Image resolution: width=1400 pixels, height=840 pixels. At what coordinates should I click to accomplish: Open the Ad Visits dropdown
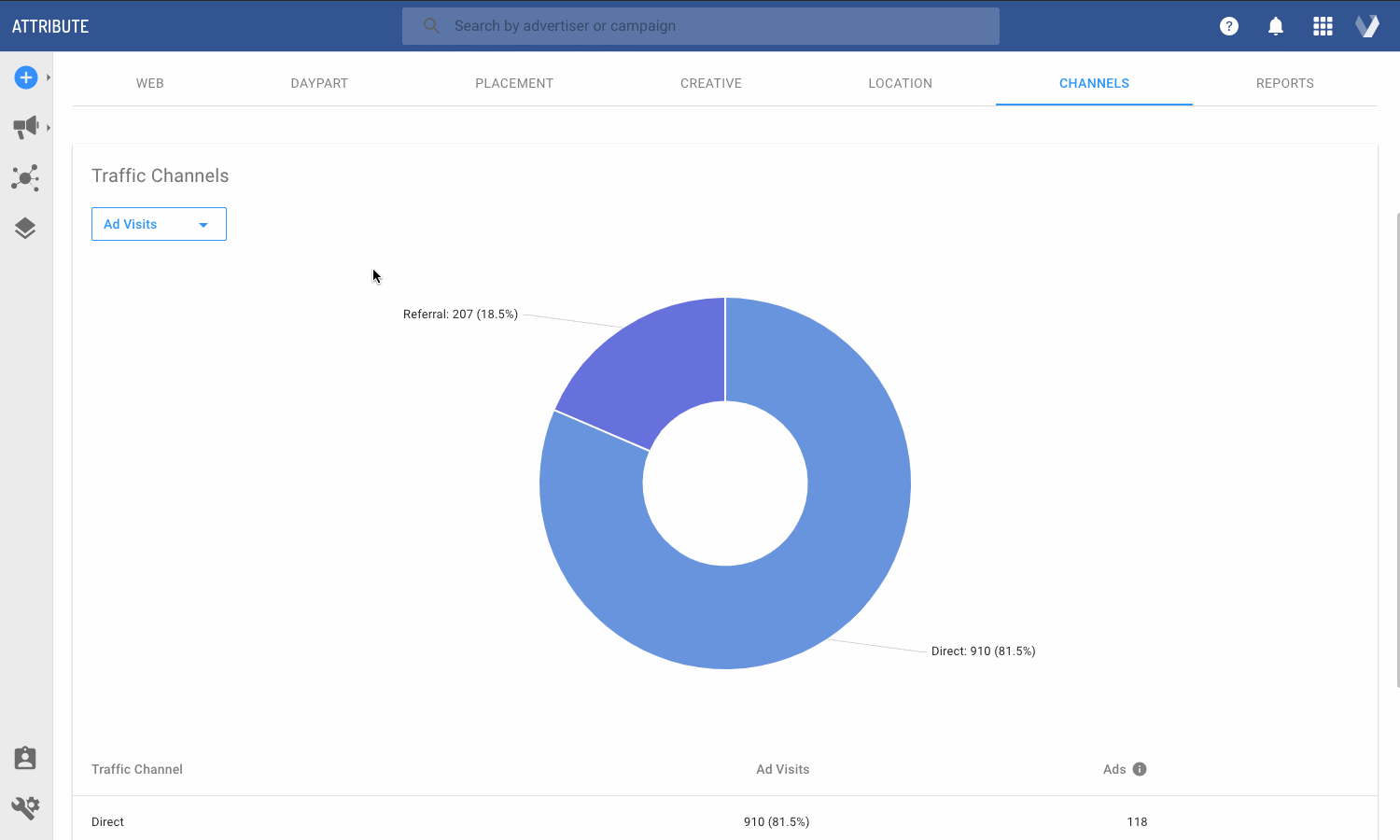tap(159, 224)
